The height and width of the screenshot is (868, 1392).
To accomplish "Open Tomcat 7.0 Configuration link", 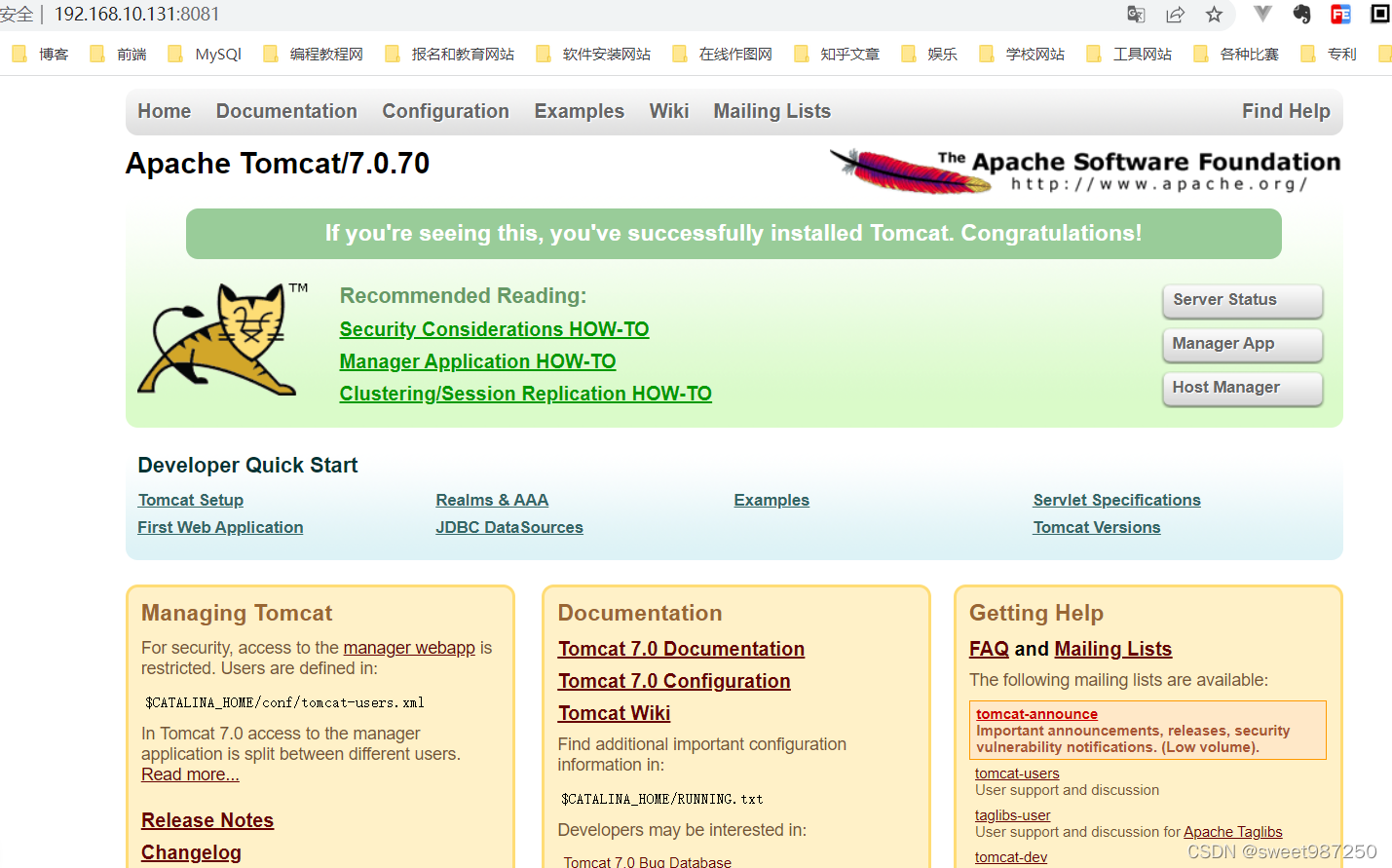I will [x=674, y=681].
